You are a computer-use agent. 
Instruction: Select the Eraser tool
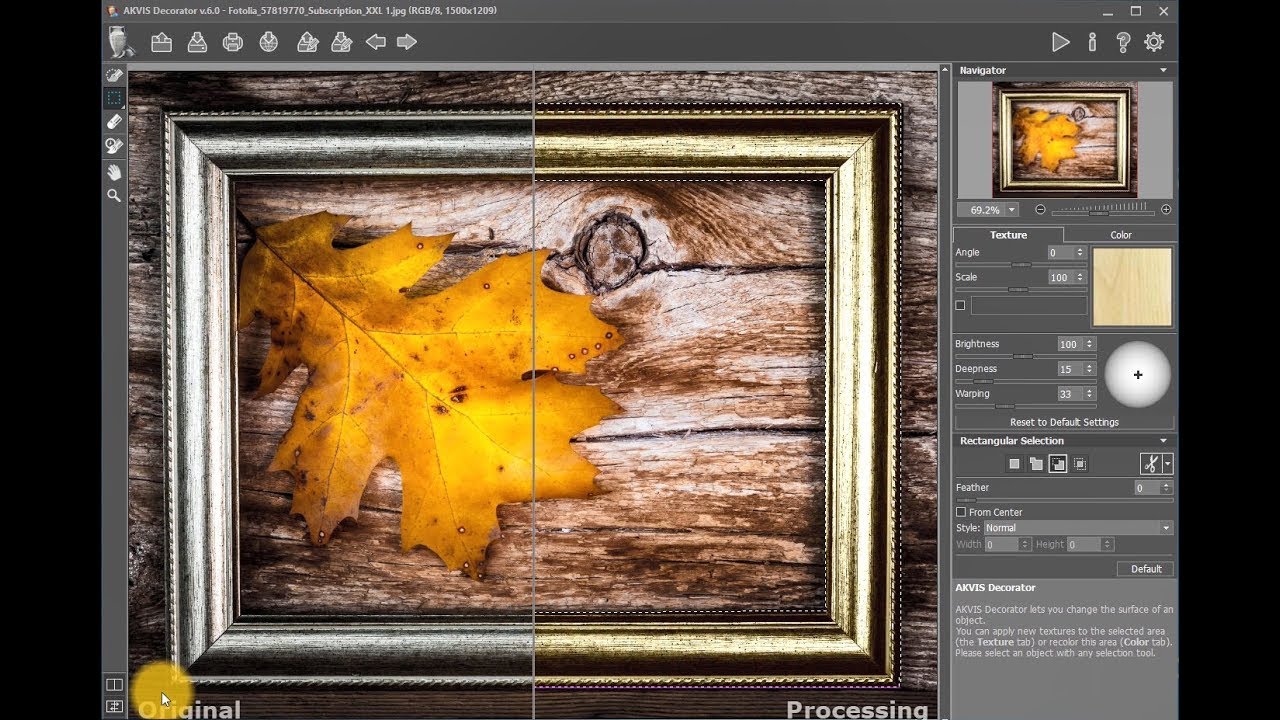[x=115, y=121]
